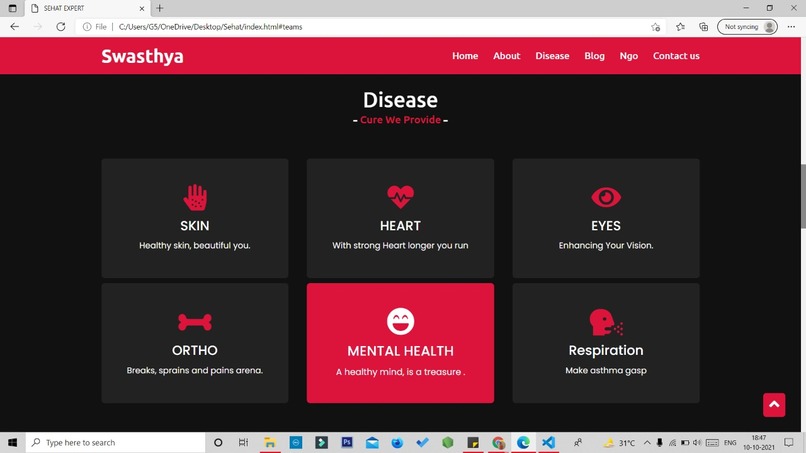Open the Windows Start menu

[12, 442]
